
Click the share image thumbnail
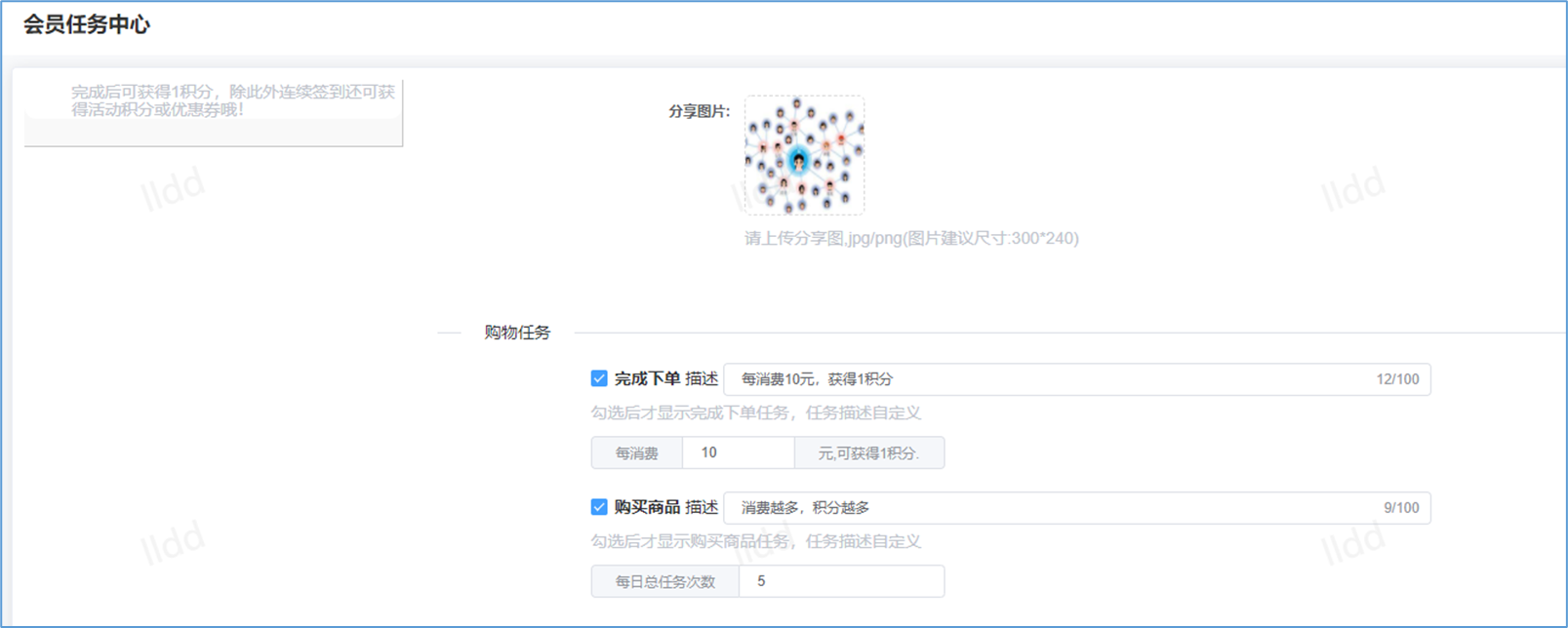[804, 155]
